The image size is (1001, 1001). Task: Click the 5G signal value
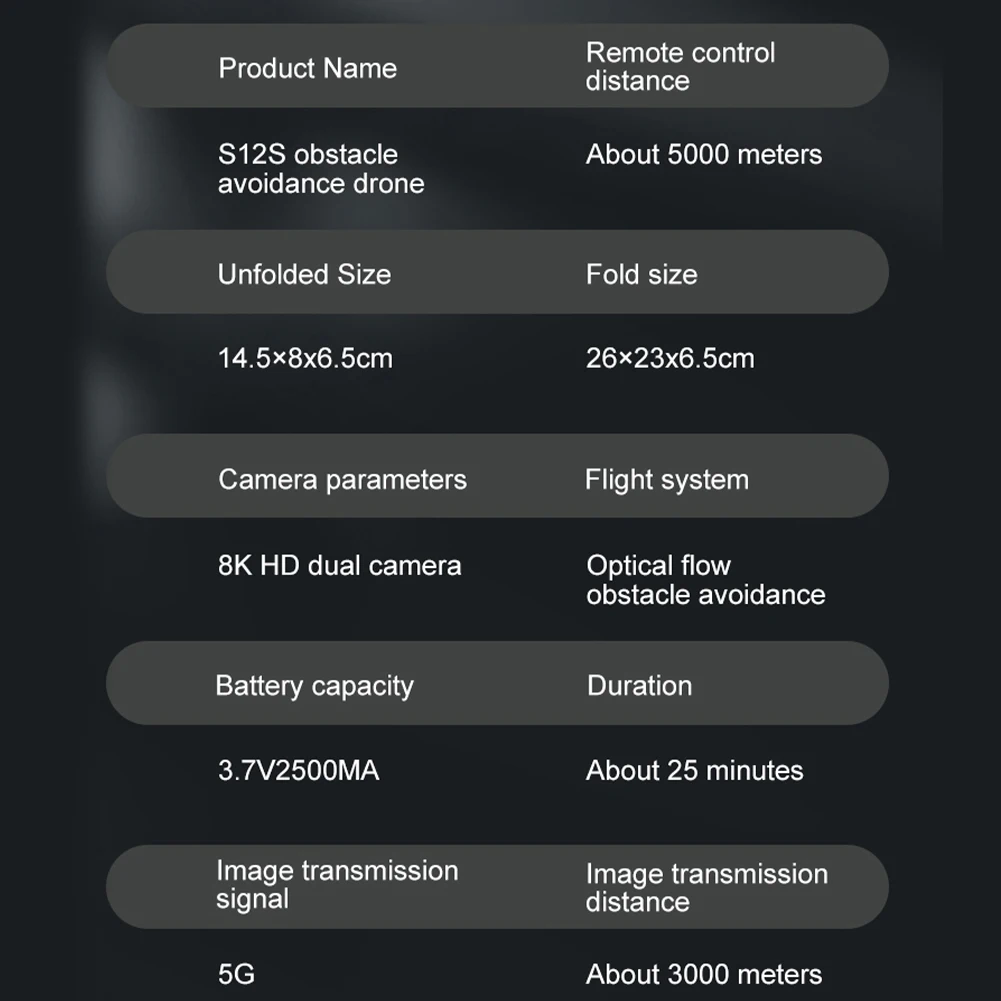click(236, 974)
